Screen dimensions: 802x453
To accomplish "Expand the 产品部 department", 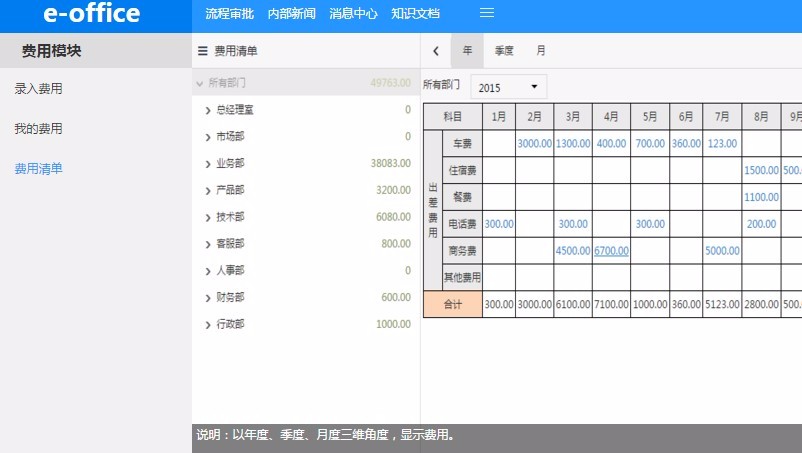I will point(208,191).
